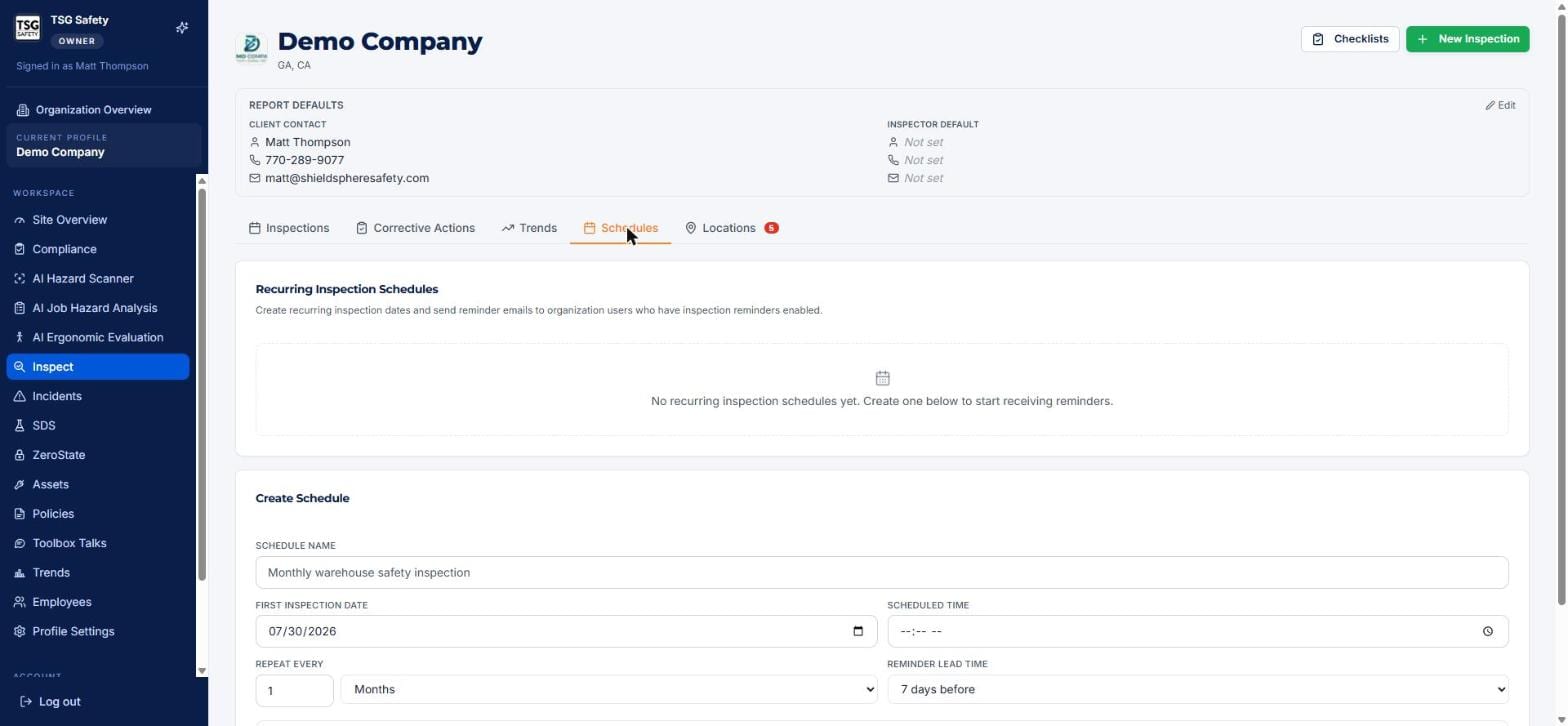This screenshot has width=1568, height=726.
Task: Click the TSG Safety logo icon
Action: [27, 28]
